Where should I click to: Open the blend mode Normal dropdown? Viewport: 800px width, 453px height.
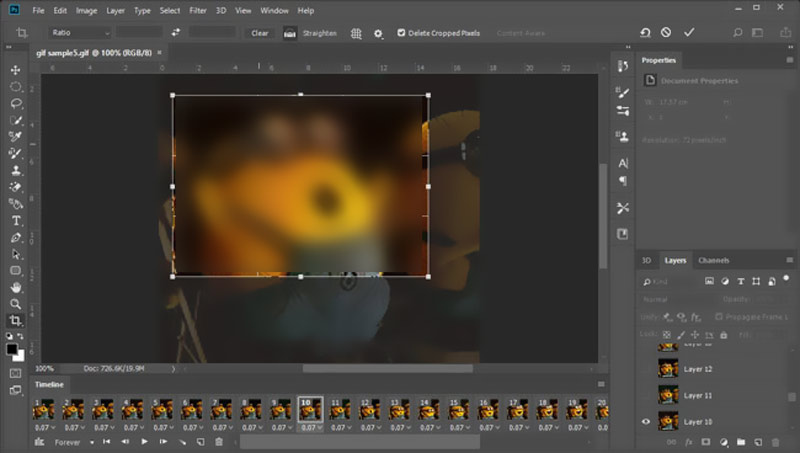point(677,299)
